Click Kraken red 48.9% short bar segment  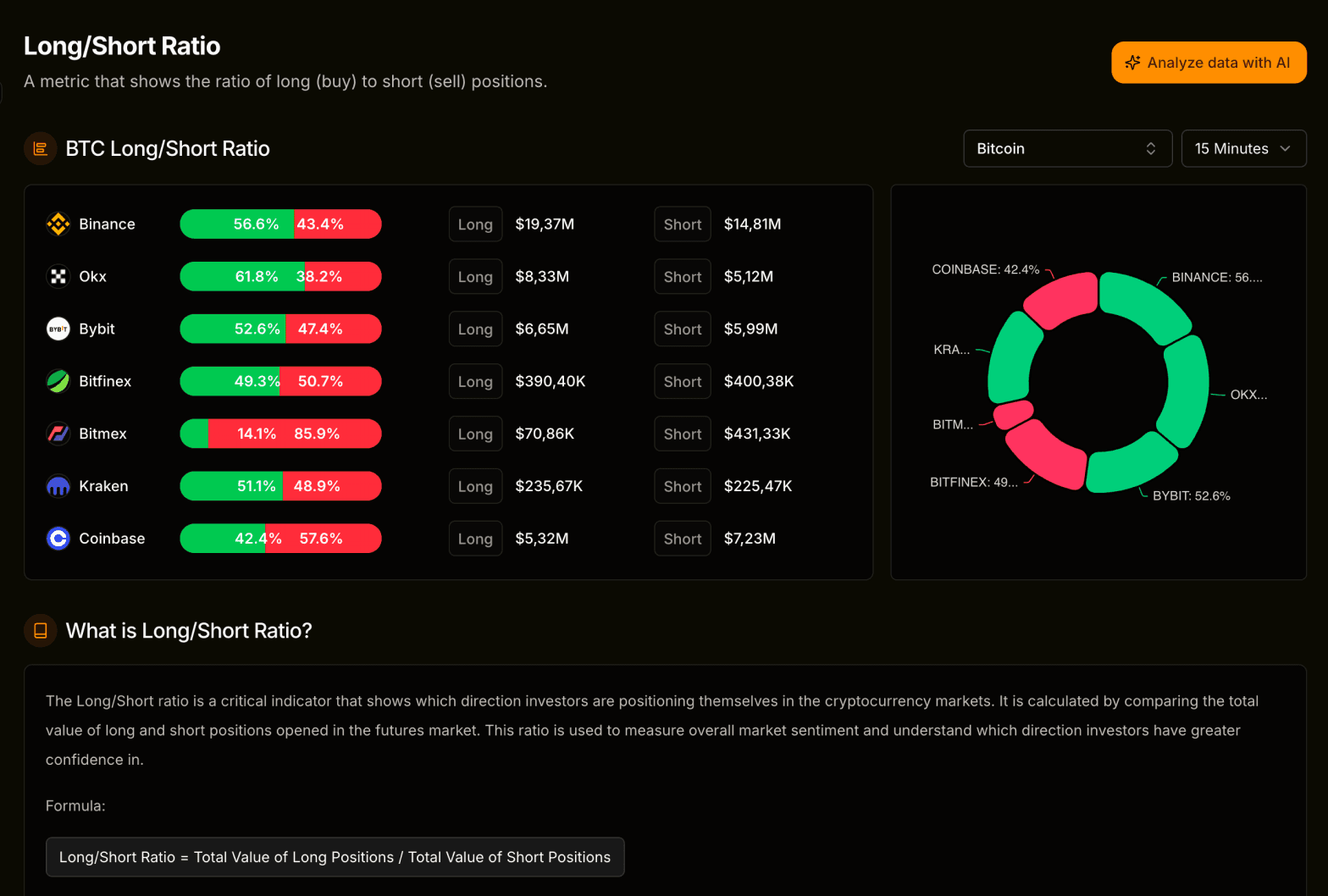tap(332, 487)
